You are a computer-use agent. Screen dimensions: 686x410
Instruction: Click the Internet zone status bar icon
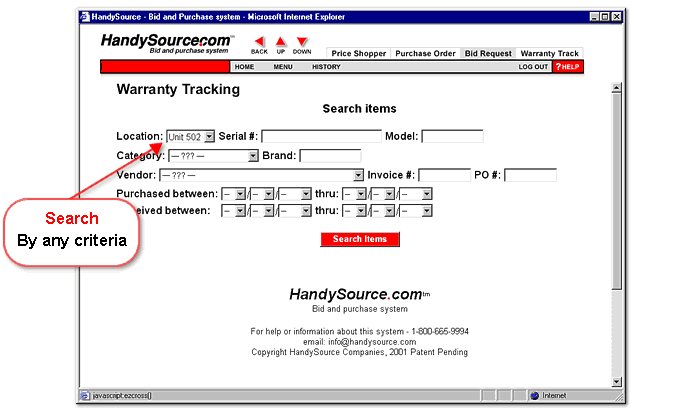(x=534, y=395)
